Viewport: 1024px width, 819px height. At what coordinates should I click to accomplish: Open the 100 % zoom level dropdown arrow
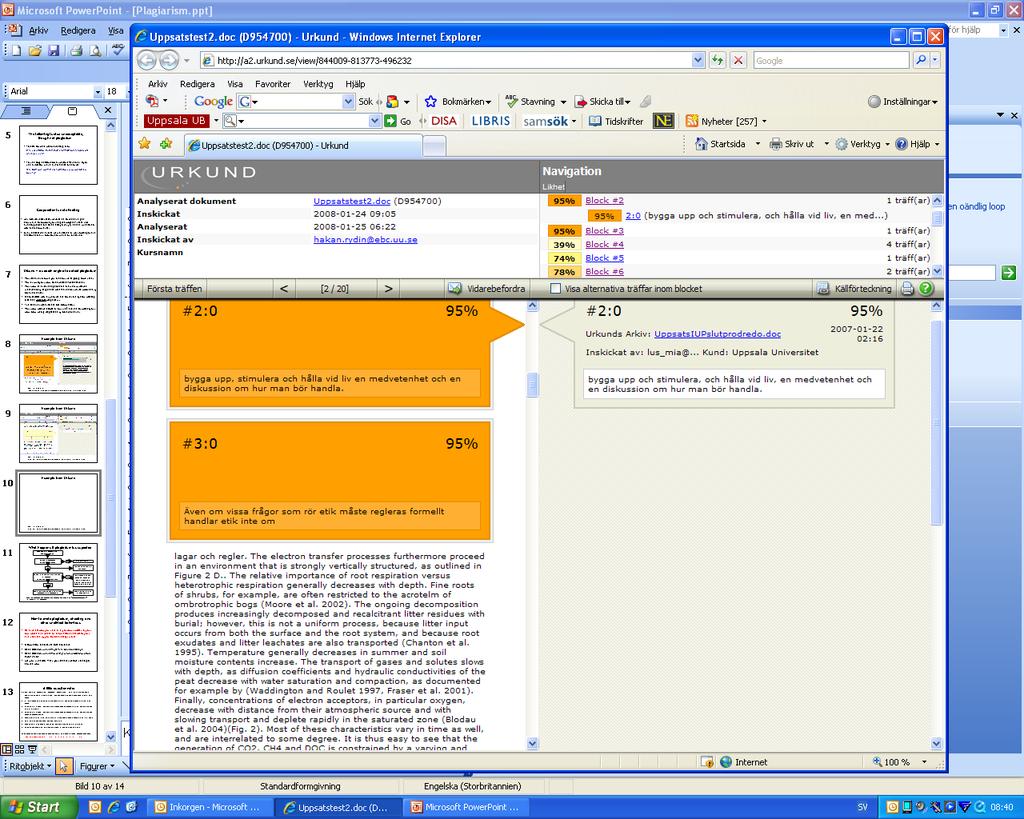924,762
